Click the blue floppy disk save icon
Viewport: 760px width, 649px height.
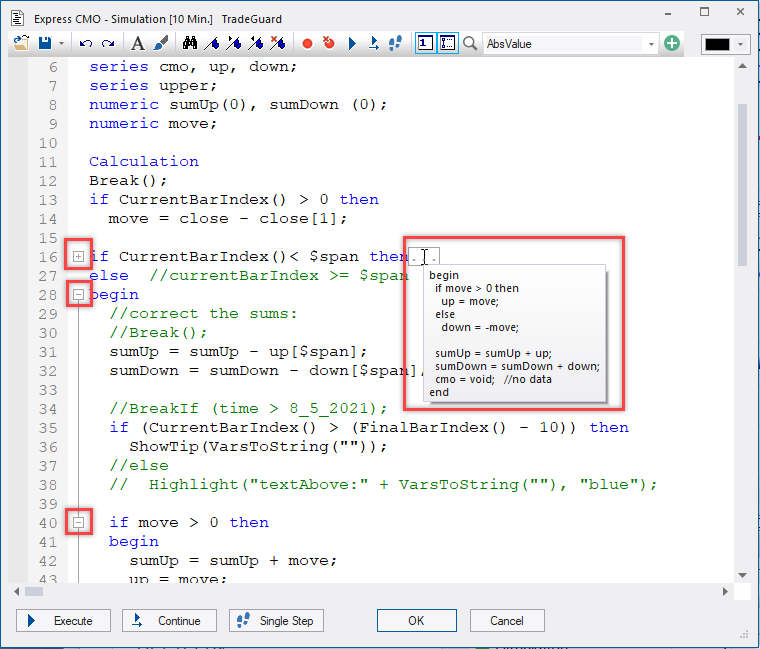45,44
